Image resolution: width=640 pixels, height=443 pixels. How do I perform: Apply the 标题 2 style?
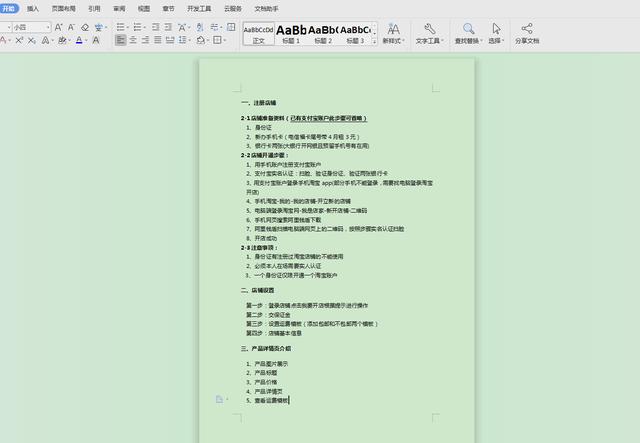323,34
